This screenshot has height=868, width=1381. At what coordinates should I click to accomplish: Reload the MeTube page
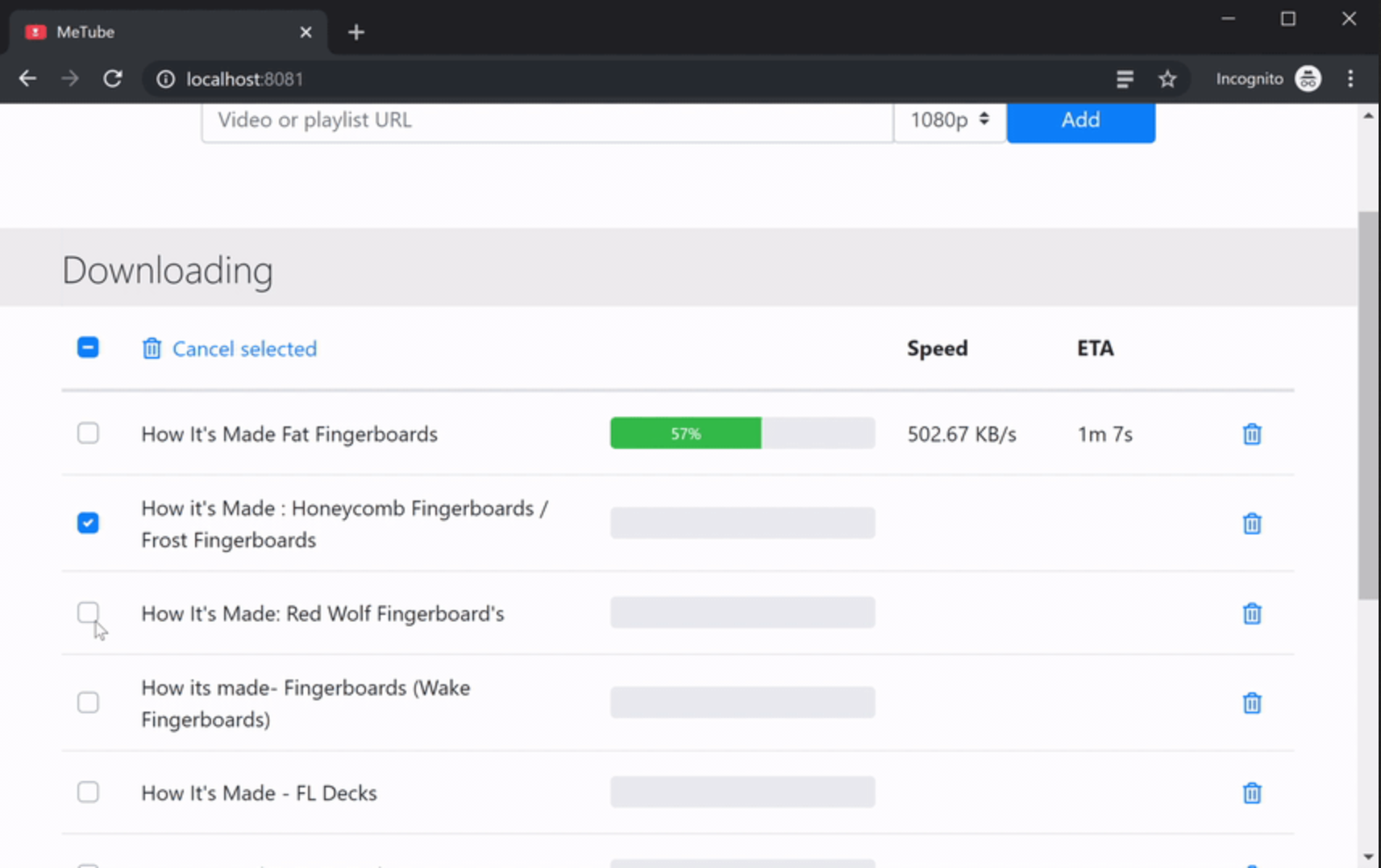113,78
